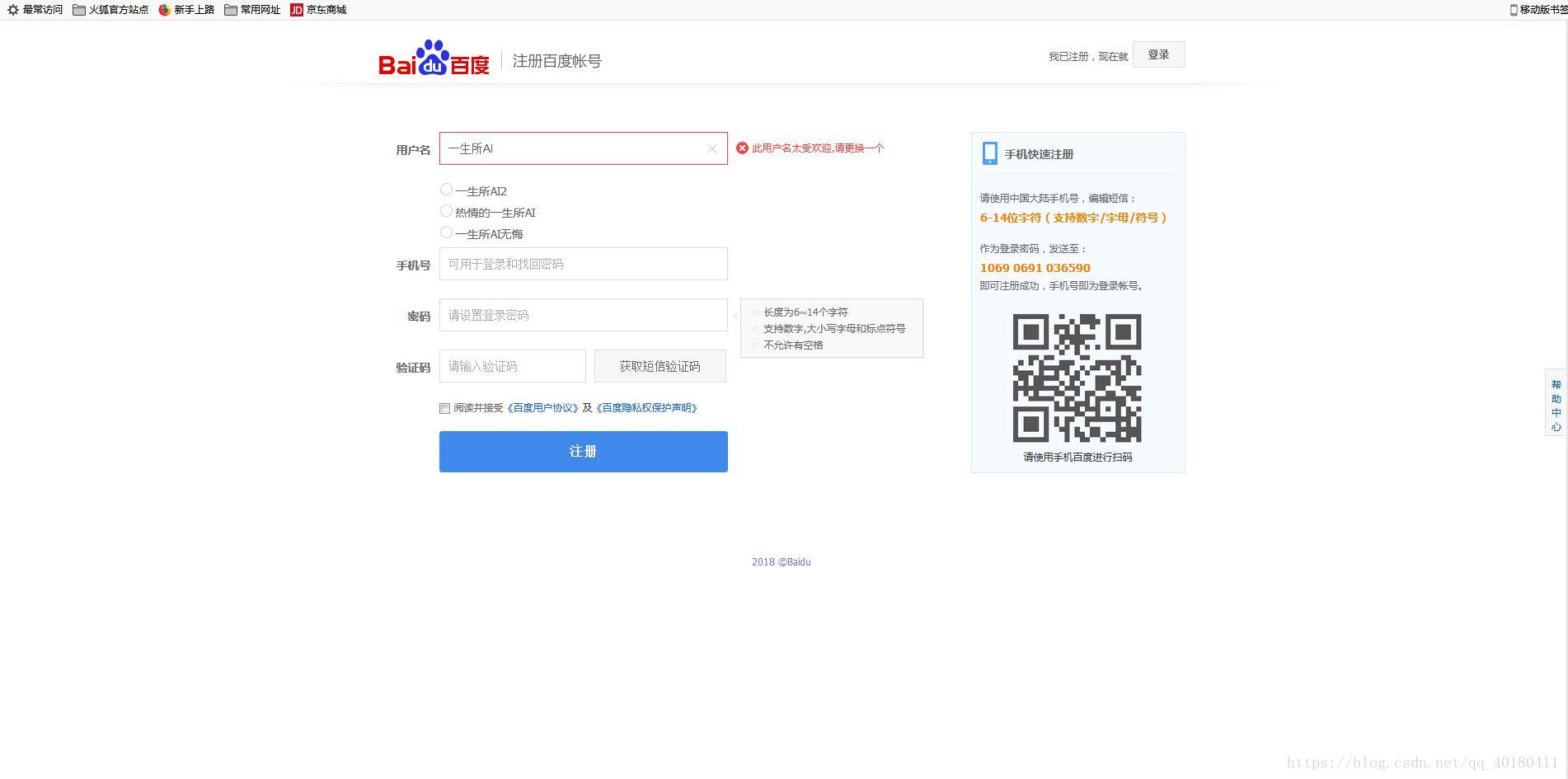Focus the 手机号 phone number field
This screenshot has height=779, width=1568.
pos(583,264)
